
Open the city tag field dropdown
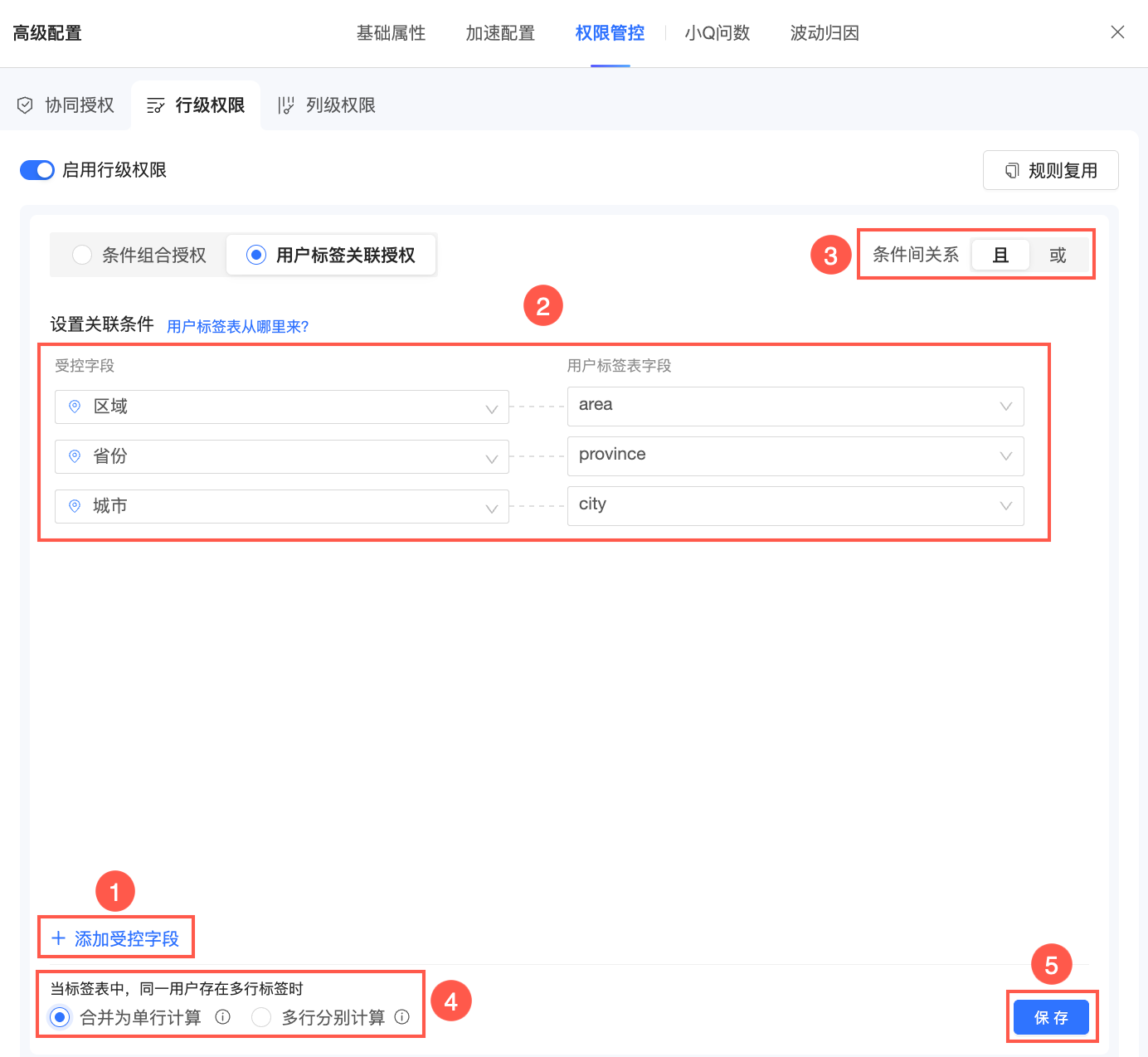coord(795,506)
